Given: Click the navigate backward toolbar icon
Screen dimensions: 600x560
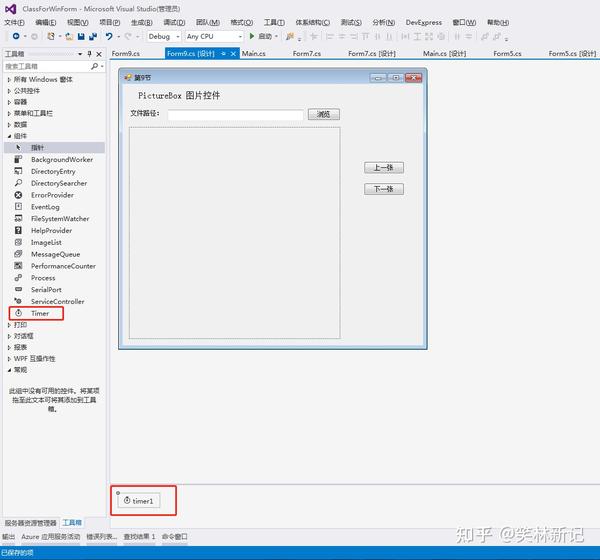Looking at the screenshot, I should (16, 36).
